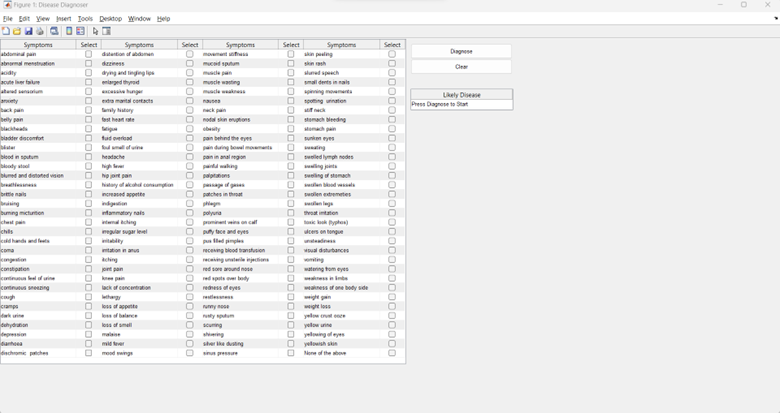The image size is (780, 413).
Task: Check the loss of appetite box
Action: pos(190,307)
